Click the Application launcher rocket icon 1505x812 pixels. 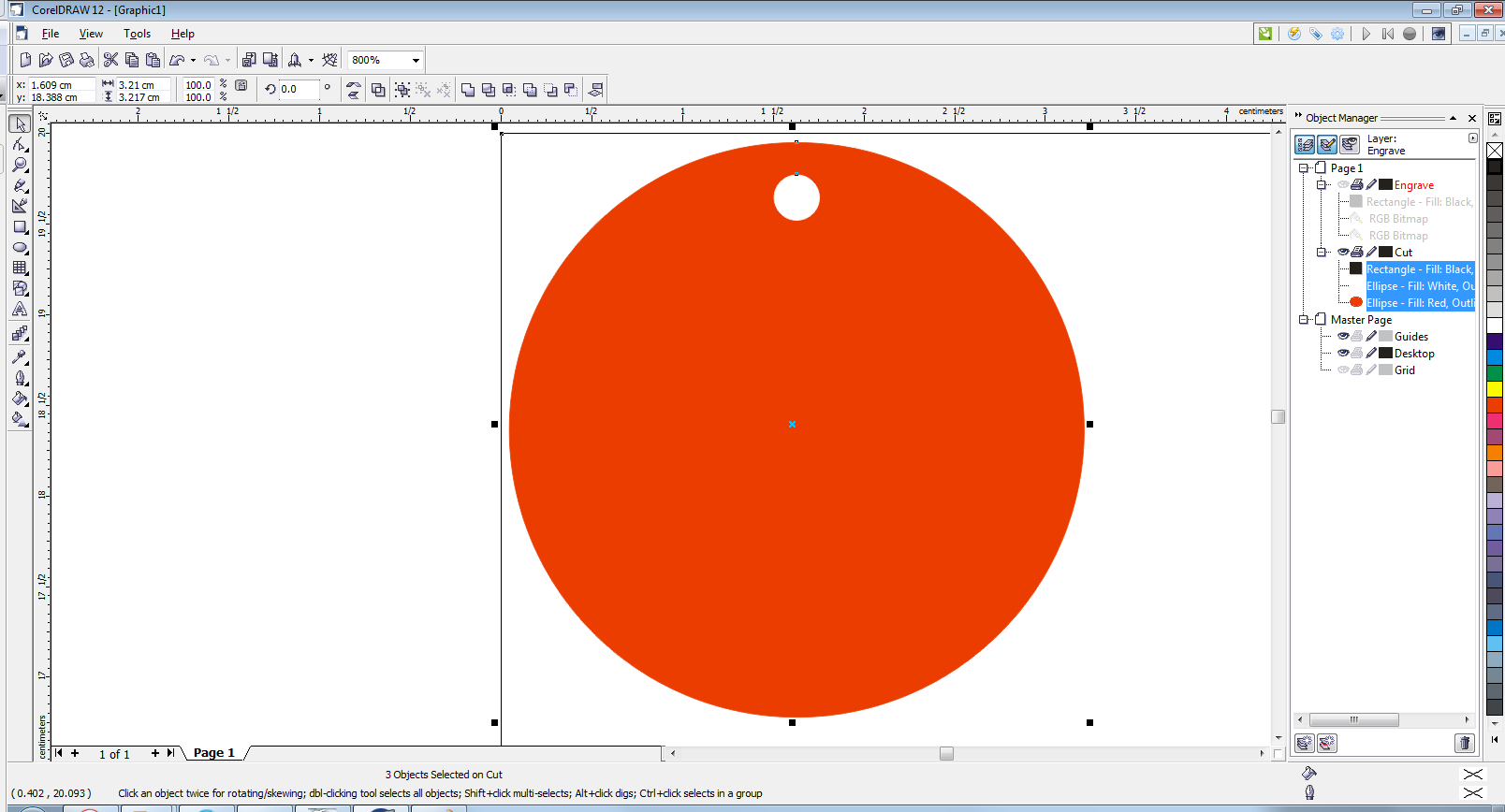294,60
